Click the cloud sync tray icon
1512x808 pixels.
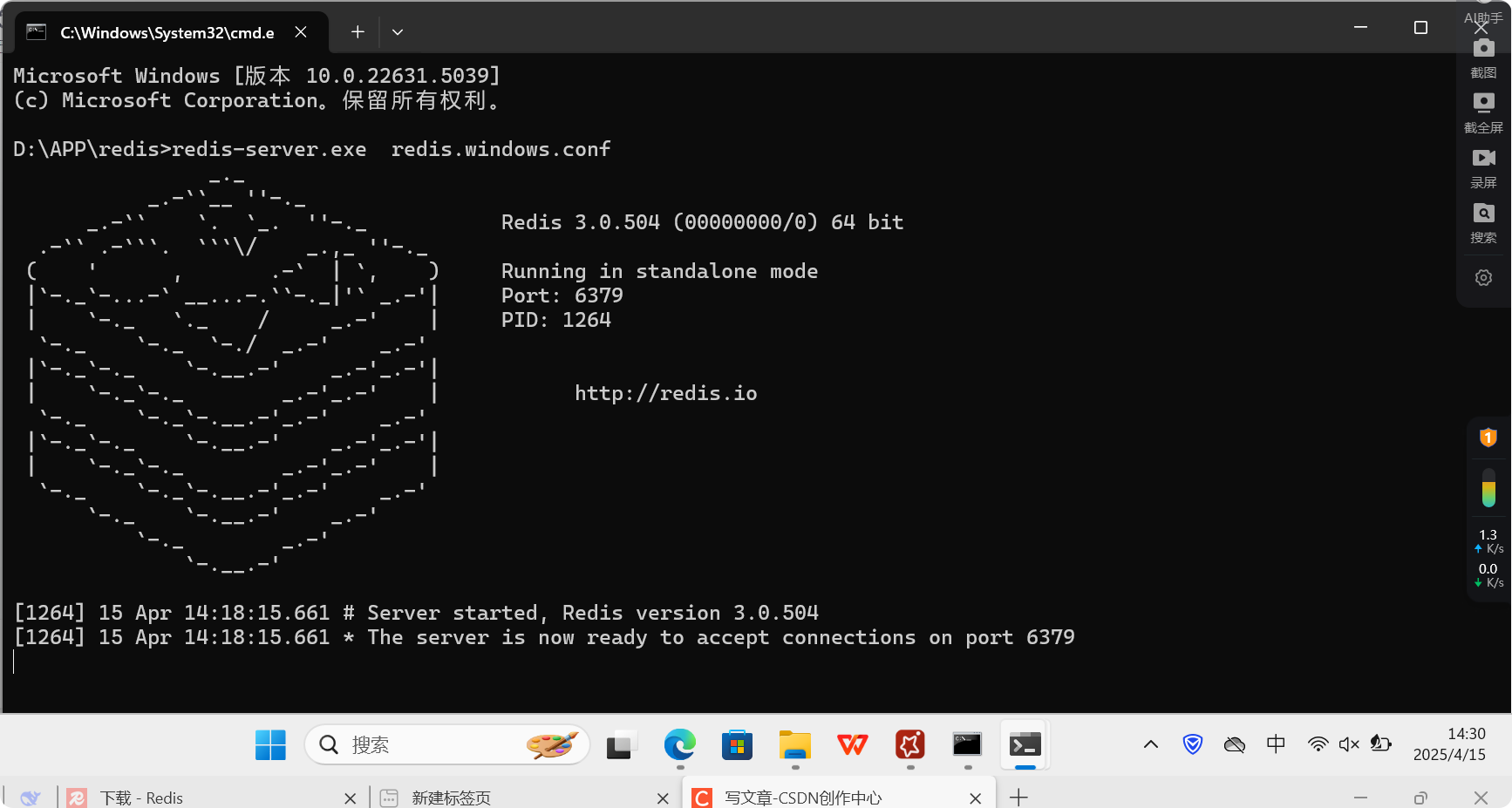coord(1235,744)
